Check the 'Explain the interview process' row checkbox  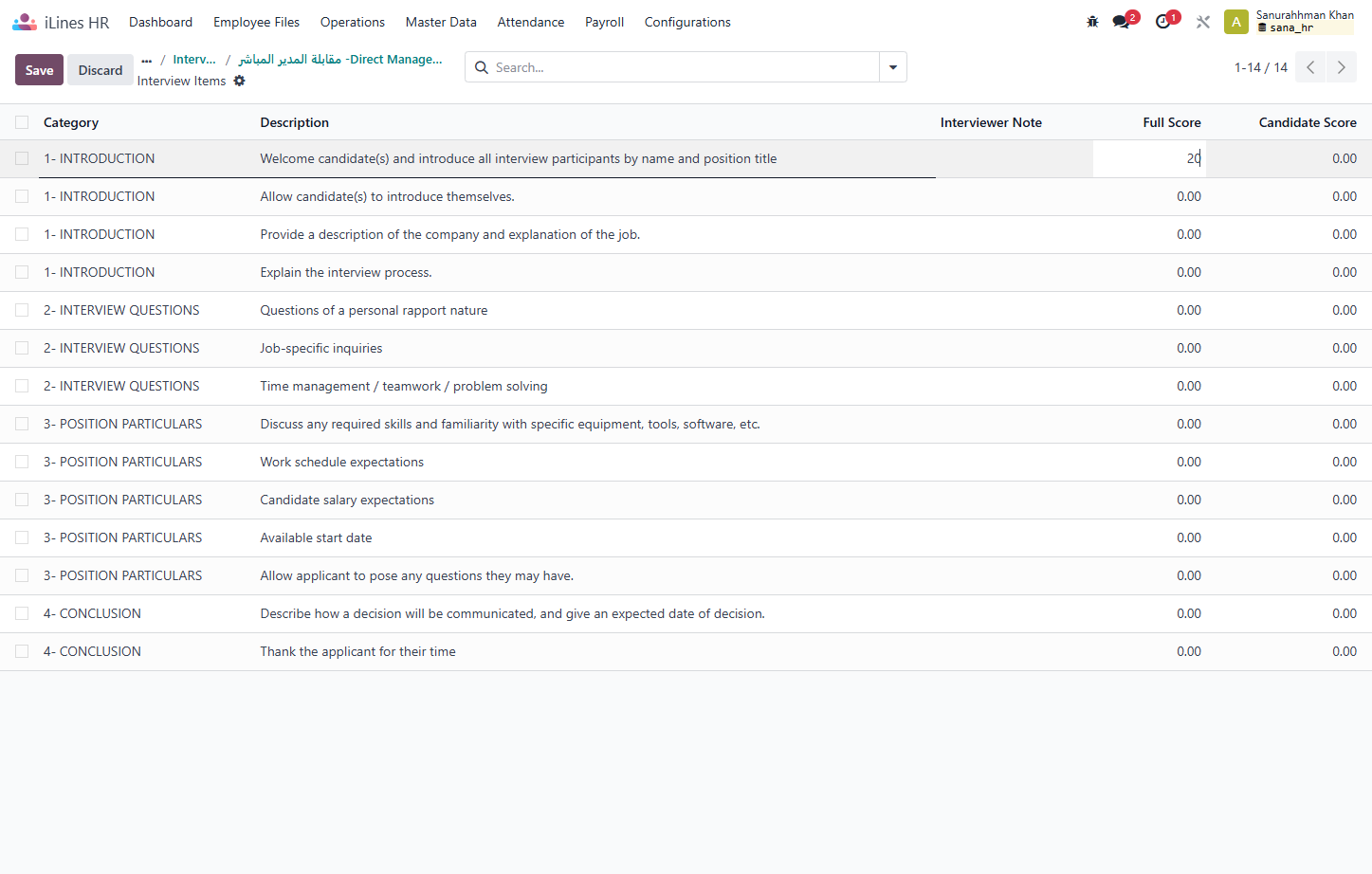click(x=22, y=272)
